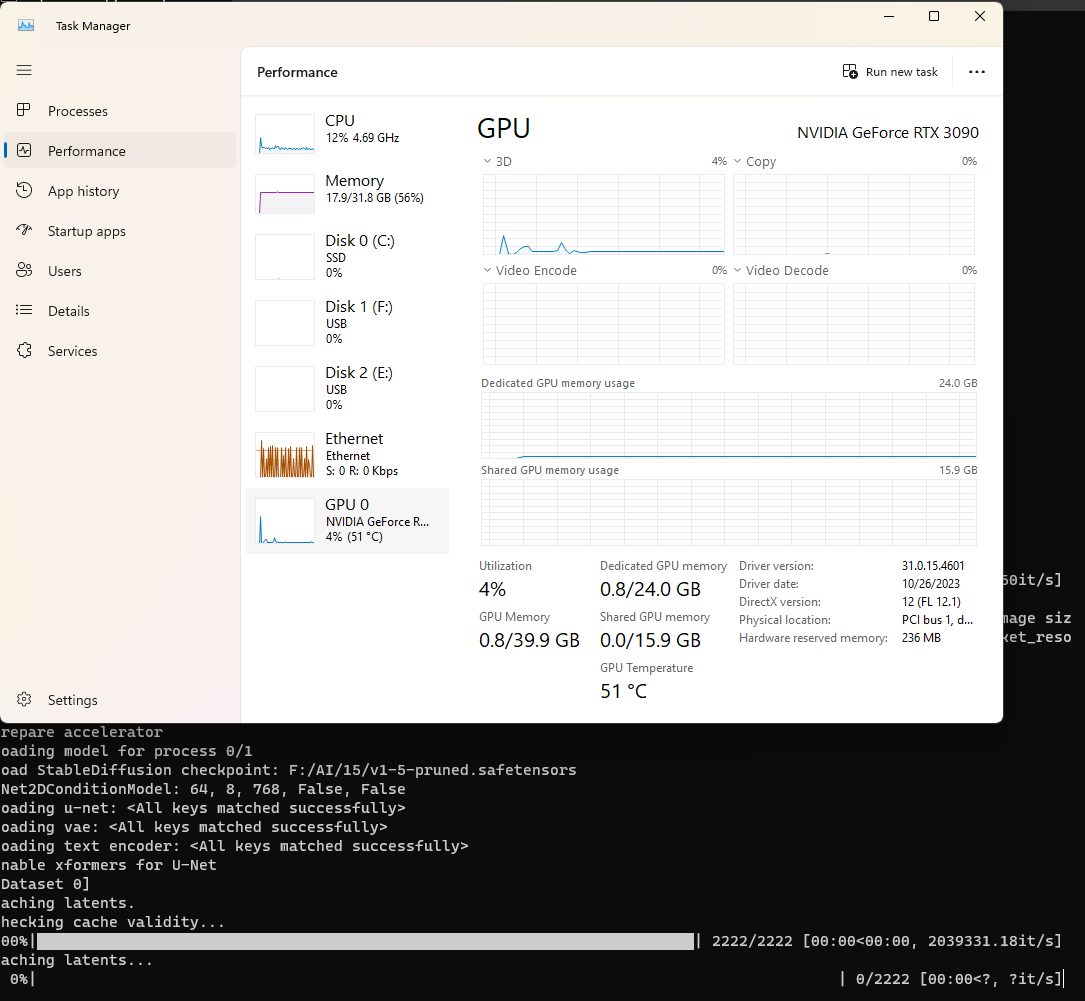The image size is (1085, 1001).
Task: Click the Services puzzle icon
Action: [25, 351]
